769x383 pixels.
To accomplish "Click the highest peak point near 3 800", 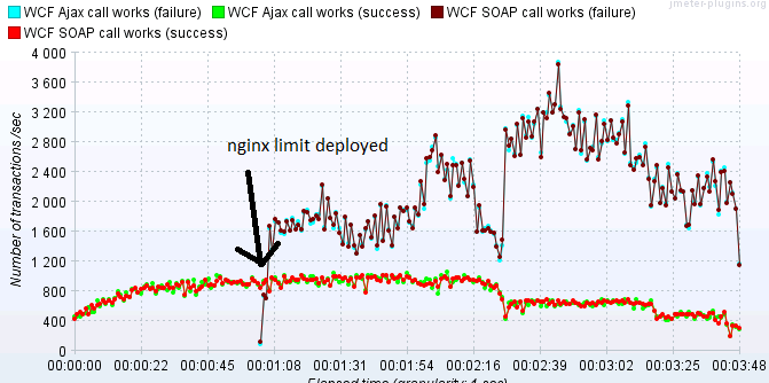I will pos(558,63).
